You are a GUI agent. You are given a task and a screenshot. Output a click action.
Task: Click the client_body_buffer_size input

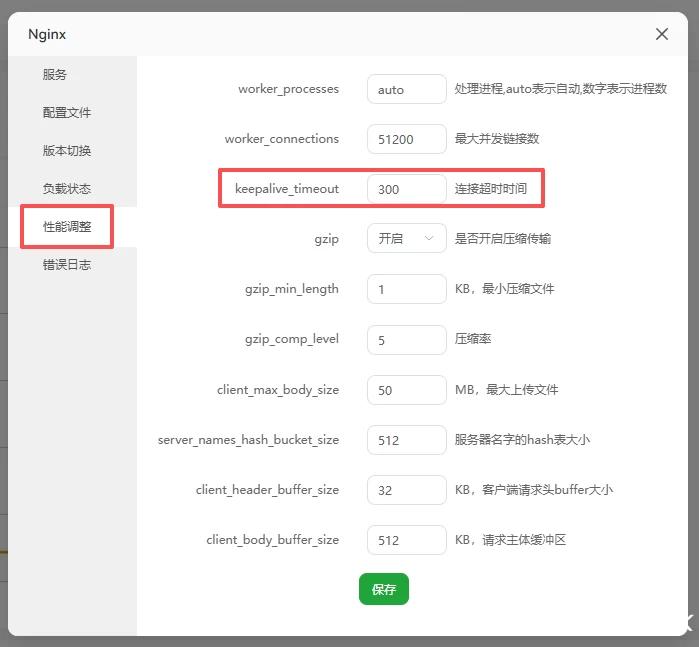[x=406, y=539]
